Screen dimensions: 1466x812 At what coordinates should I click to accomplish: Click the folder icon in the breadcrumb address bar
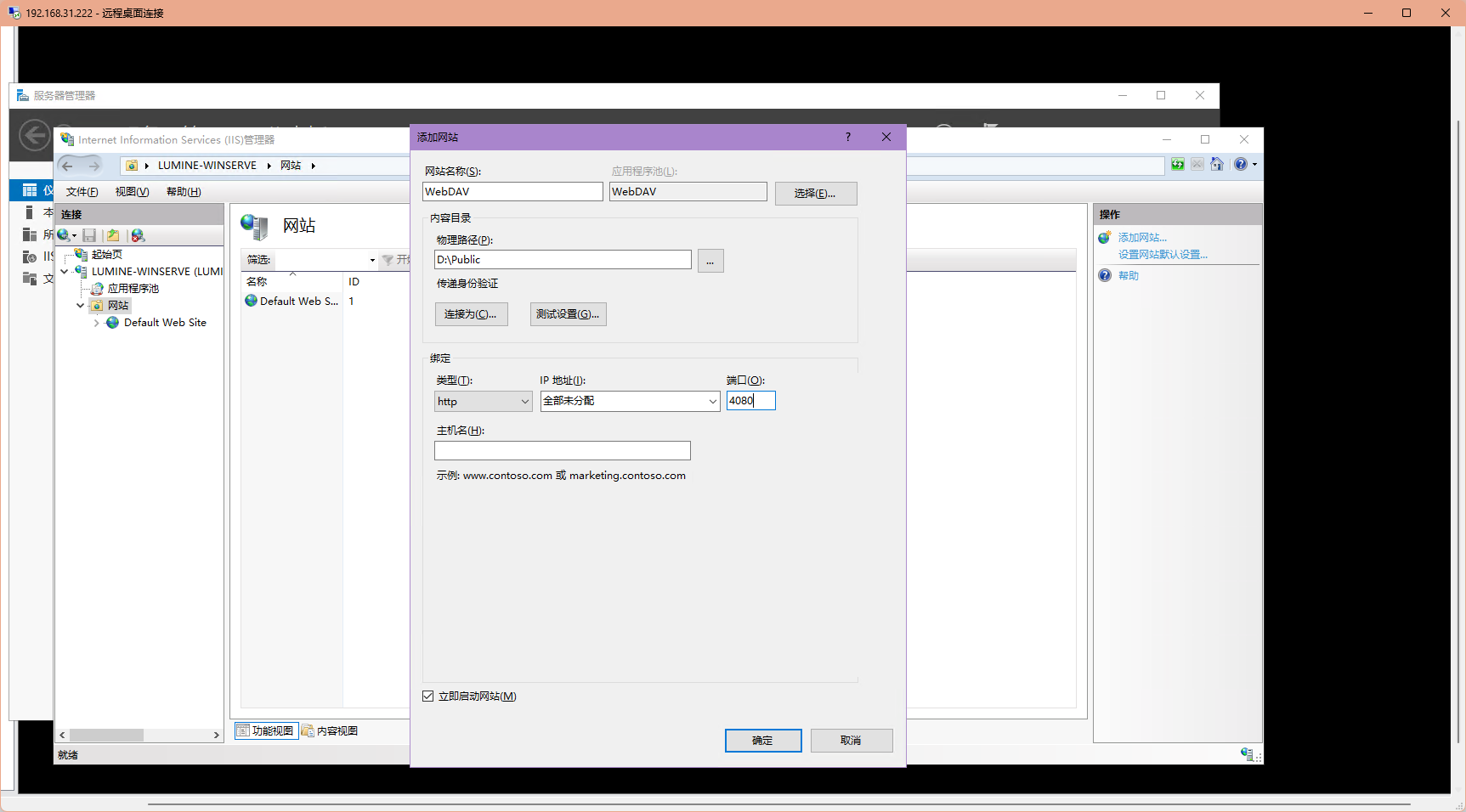tap(132, 165)
